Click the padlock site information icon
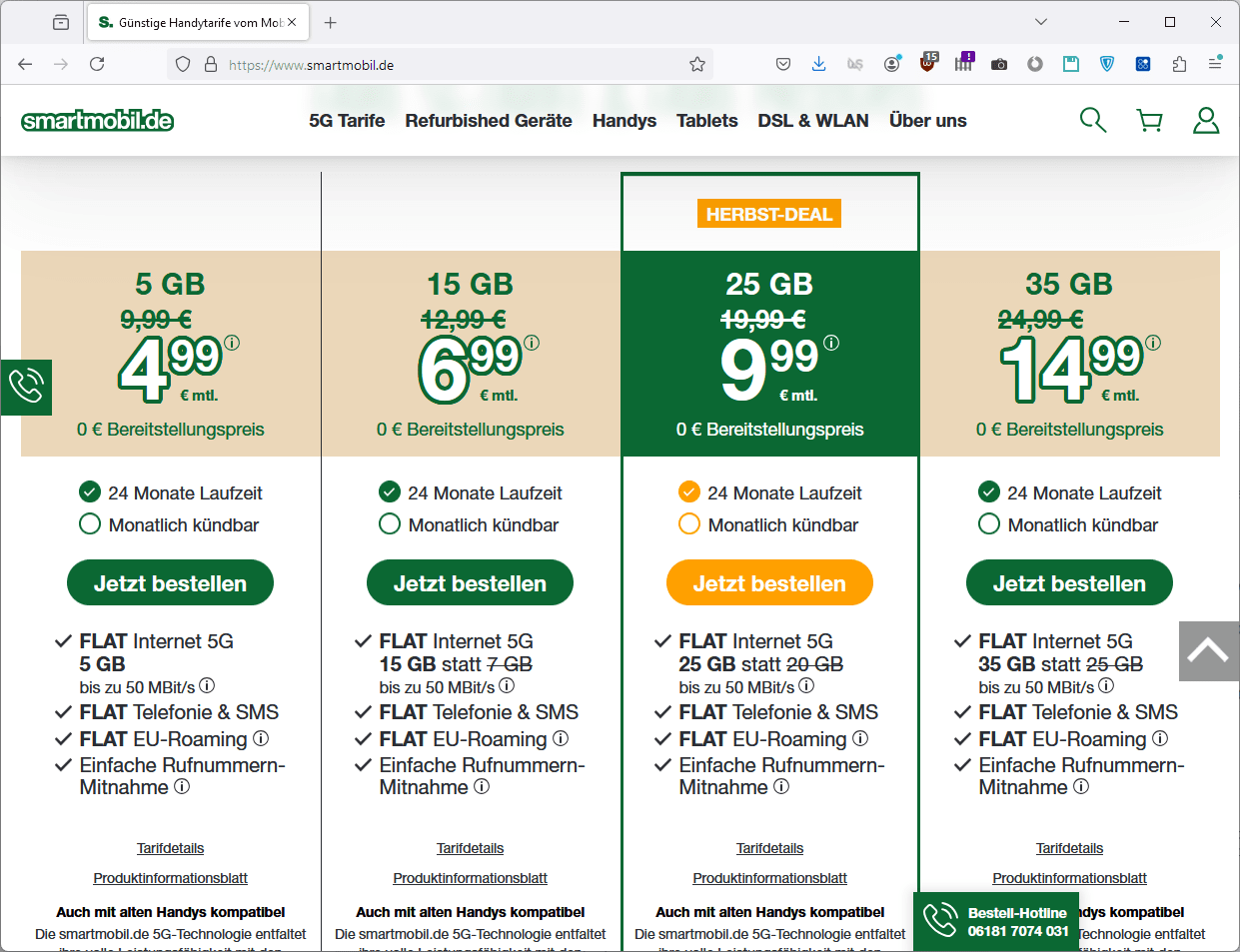1240x952 pixels. coord(211,64)
